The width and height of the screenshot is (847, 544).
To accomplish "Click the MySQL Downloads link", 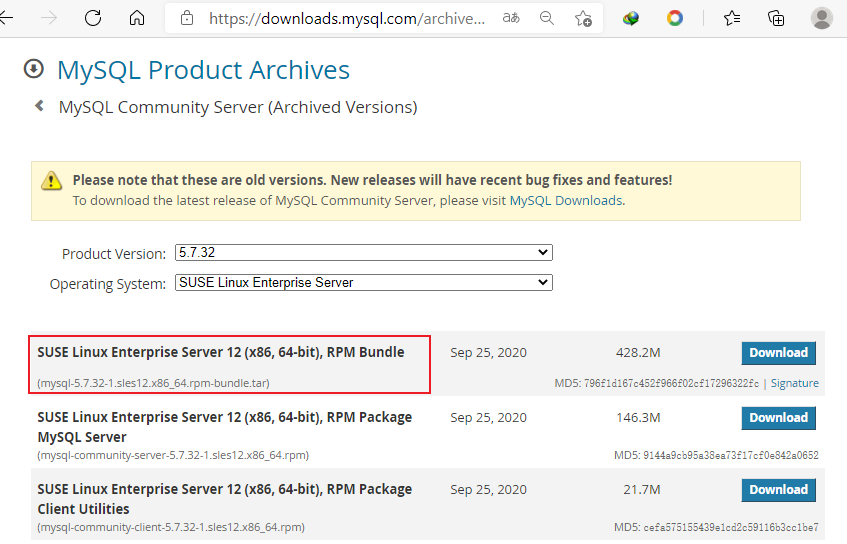I will pyautogui.click(x=566, y=200).
